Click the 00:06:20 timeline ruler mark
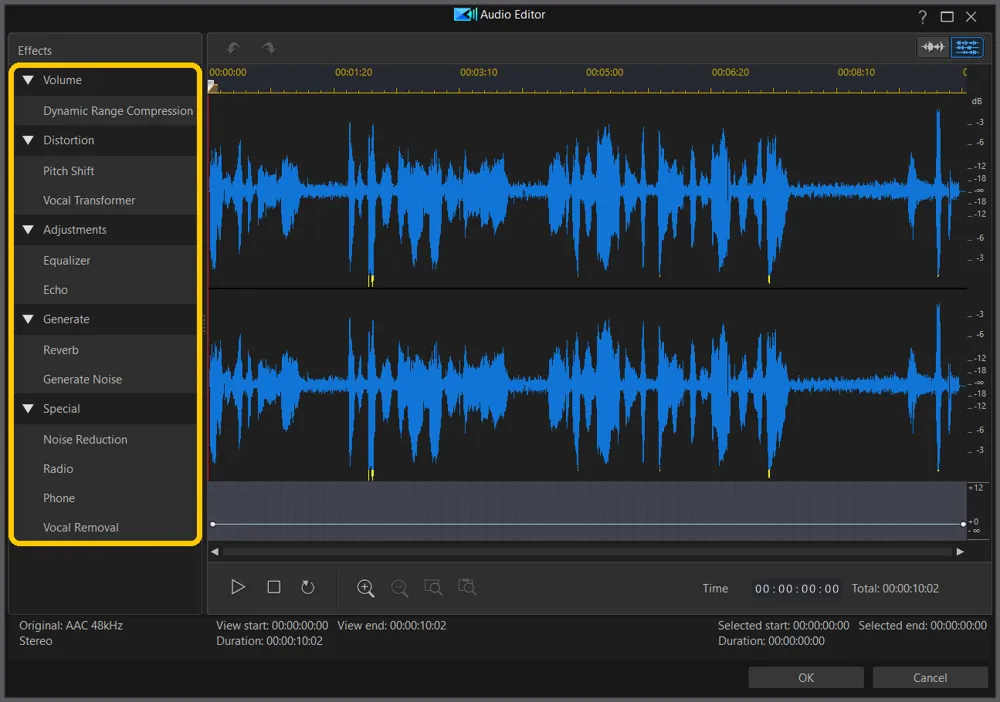1000x702 pixels. 730,72
